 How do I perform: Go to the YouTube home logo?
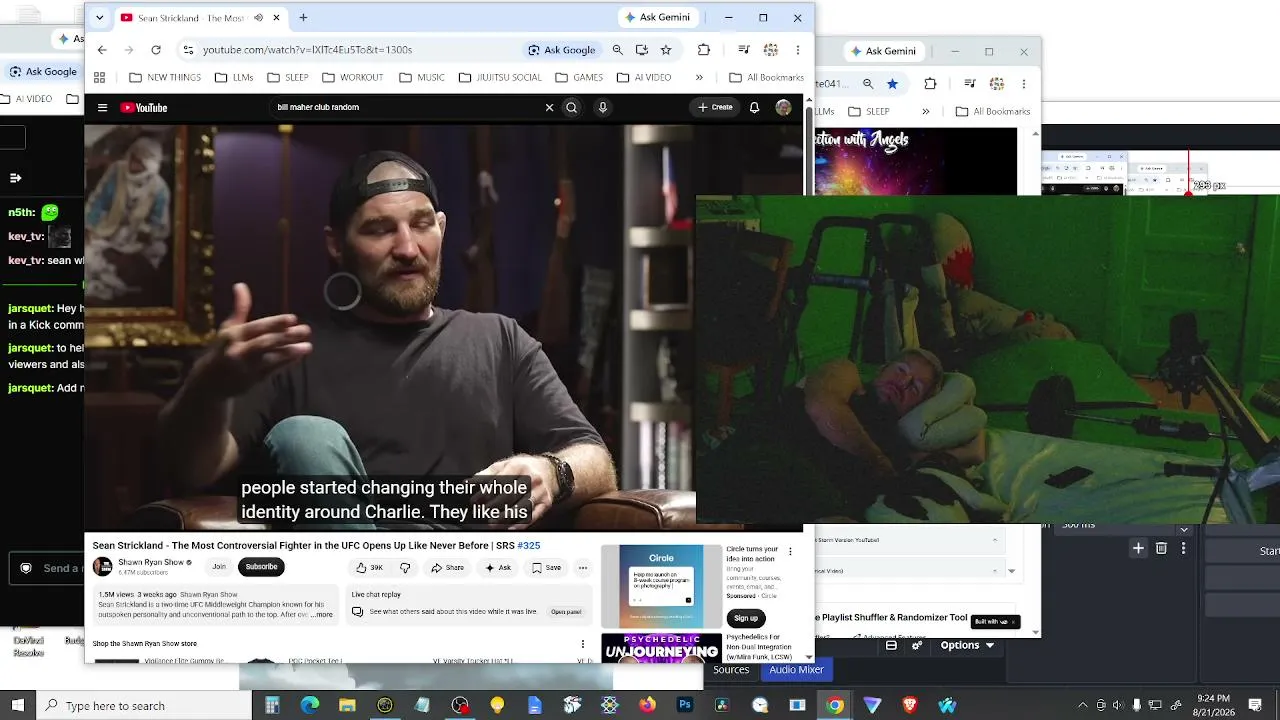point(144,108)
